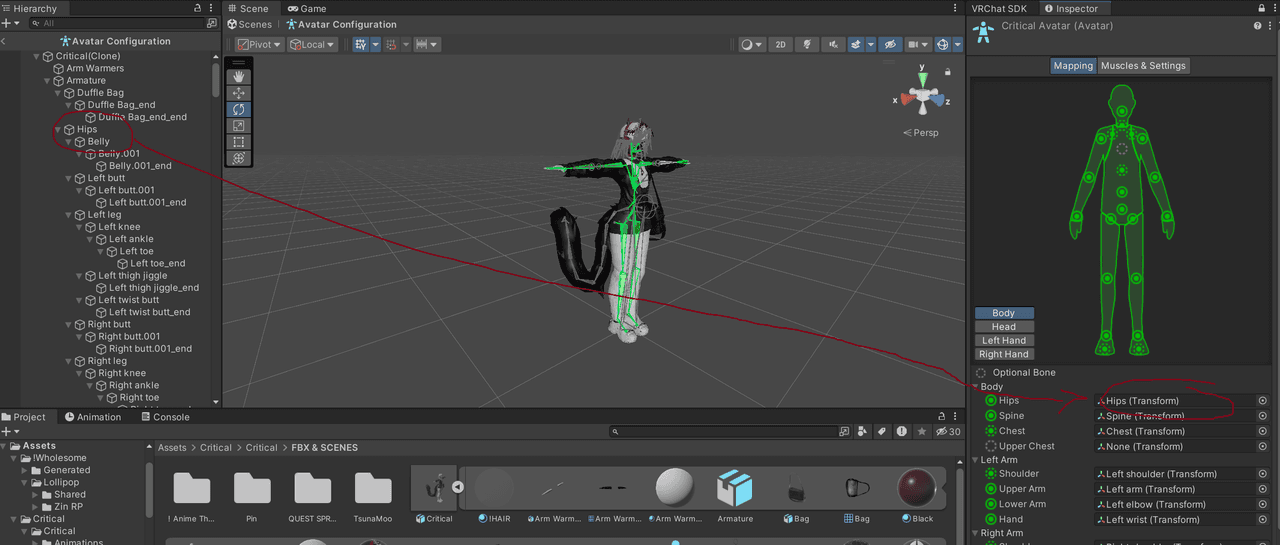Toggle scene lighting
The width and height of the screenshot is (1280, 545).
[806, 44]
